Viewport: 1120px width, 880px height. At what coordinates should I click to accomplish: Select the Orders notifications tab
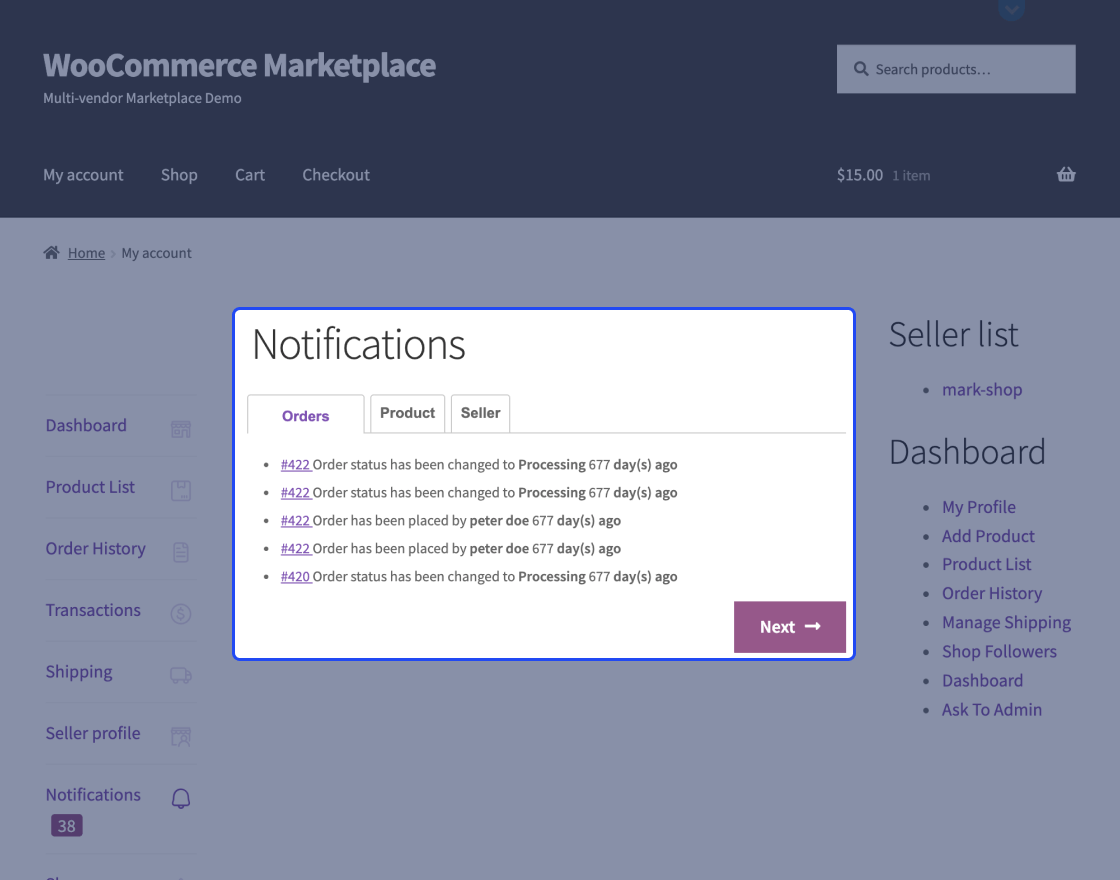coord(305,416)
